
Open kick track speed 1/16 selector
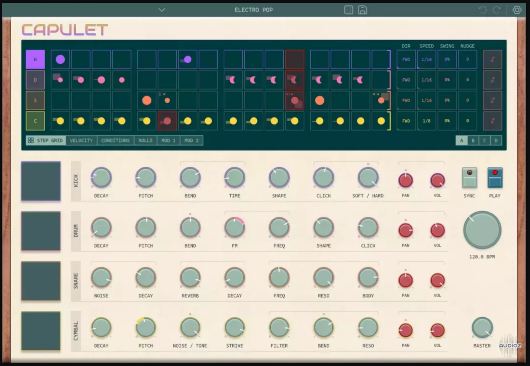point(426,59)
